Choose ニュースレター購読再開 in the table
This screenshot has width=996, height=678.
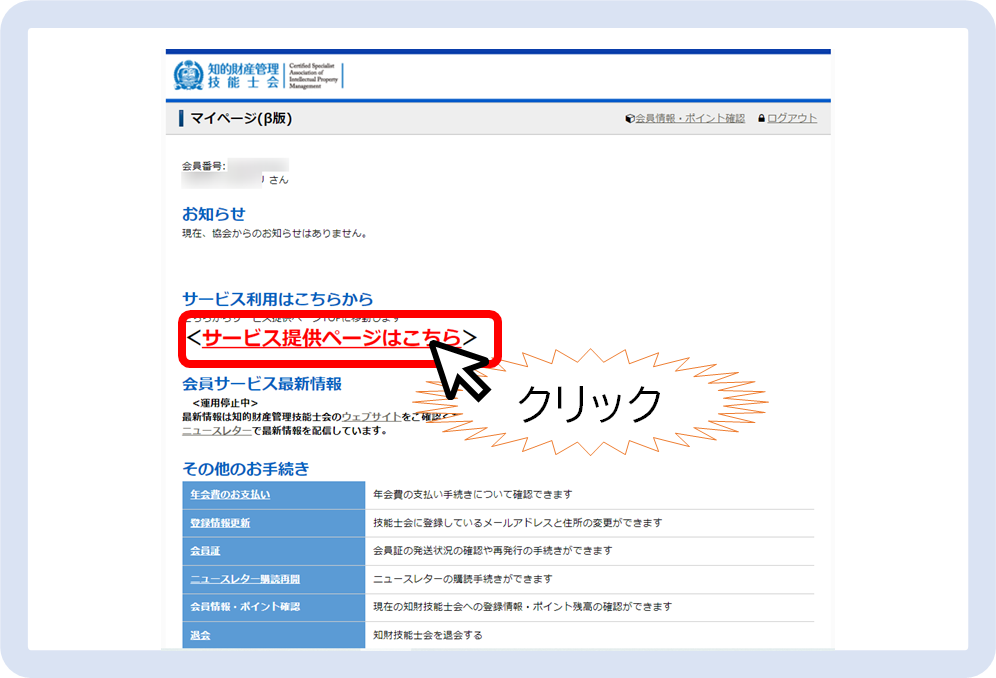(245, 578)
